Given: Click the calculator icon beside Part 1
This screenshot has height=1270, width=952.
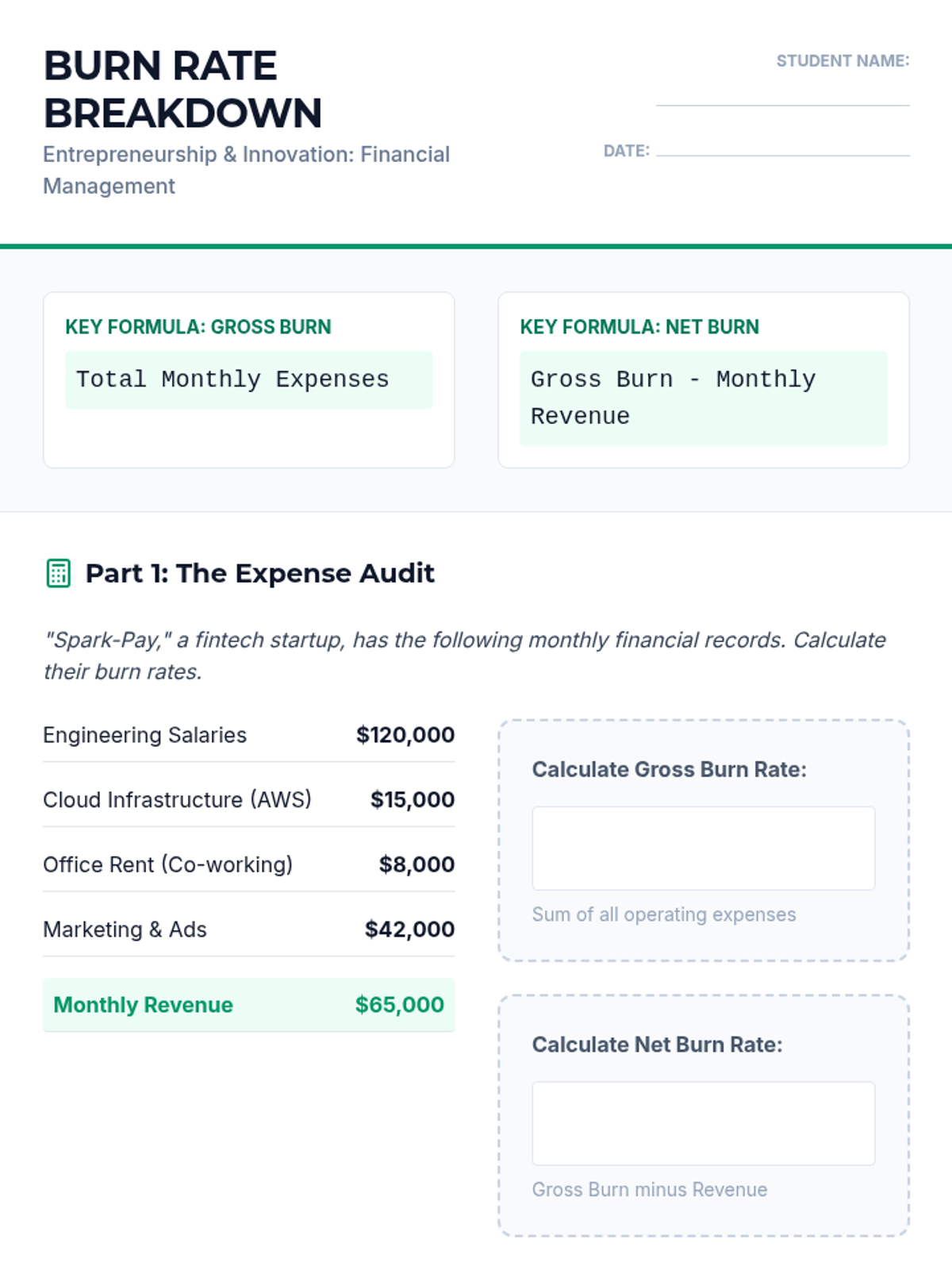Looking at the screenshot, I should coord(58,573).
